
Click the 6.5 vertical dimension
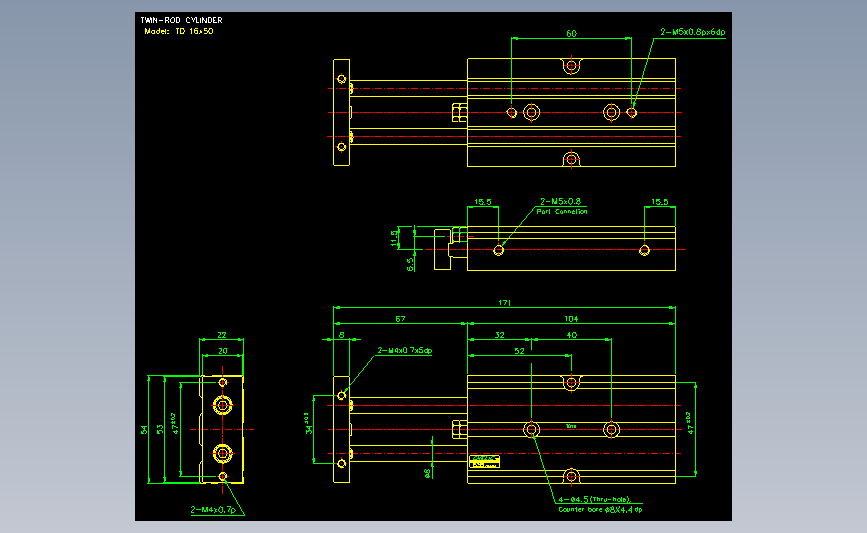coord(410,264)
